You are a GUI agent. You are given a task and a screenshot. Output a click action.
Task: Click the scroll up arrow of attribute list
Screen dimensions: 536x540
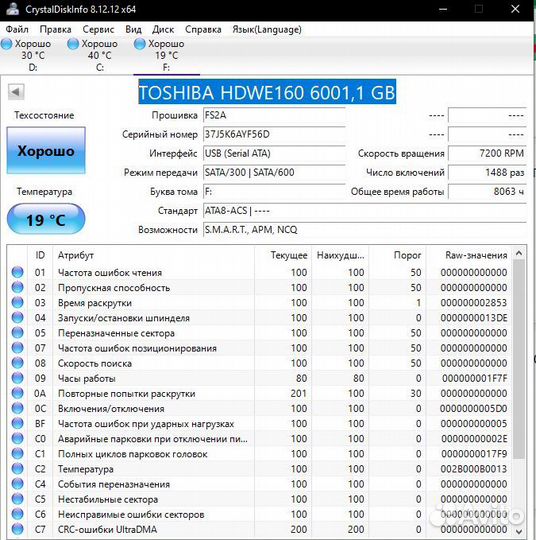[x=519, y=253]
